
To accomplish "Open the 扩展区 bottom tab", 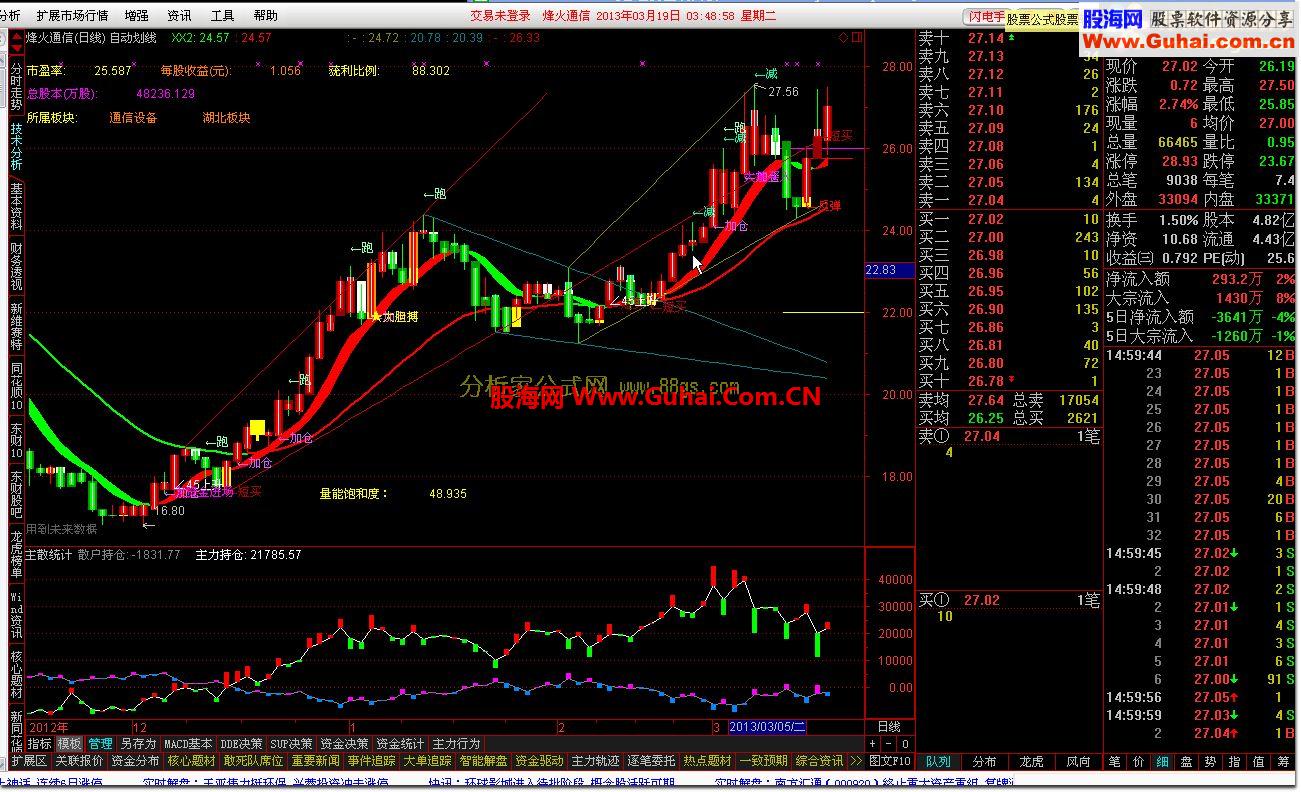I will [30, 761].
